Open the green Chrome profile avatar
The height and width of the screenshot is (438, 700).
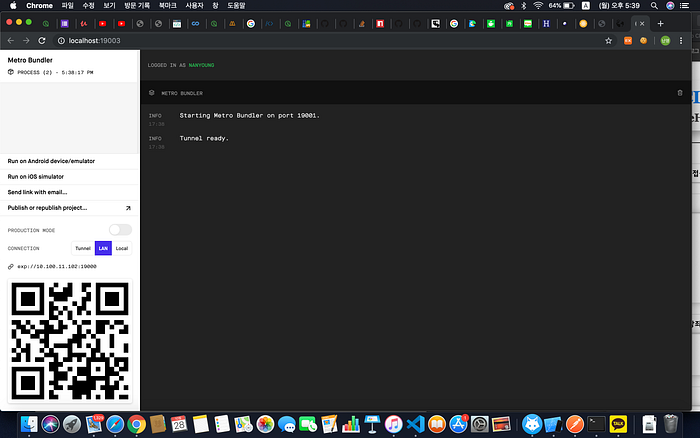pos(665,41)
